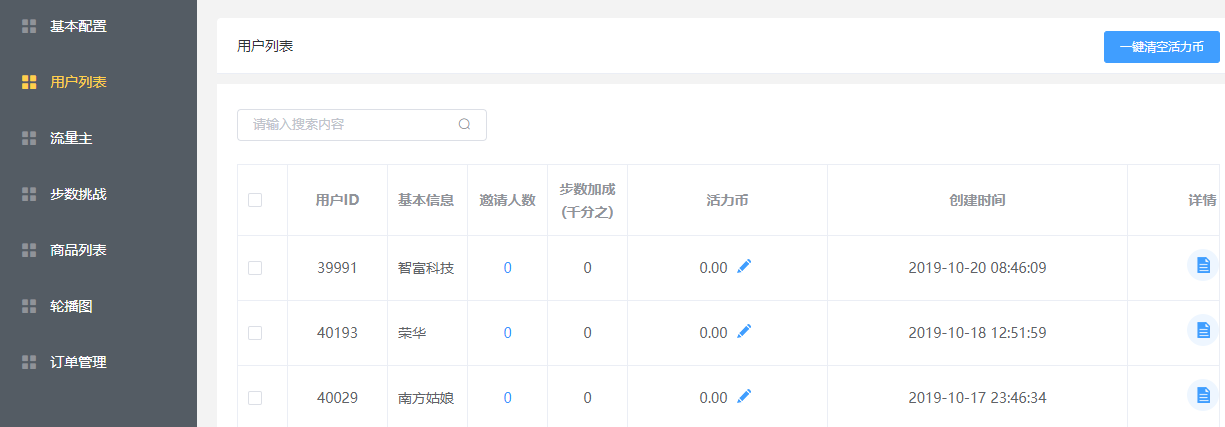This screenshot has width=1225, height=427.
Task: Check the row checkbox for user 40029
Action: [x=255, y=398]
